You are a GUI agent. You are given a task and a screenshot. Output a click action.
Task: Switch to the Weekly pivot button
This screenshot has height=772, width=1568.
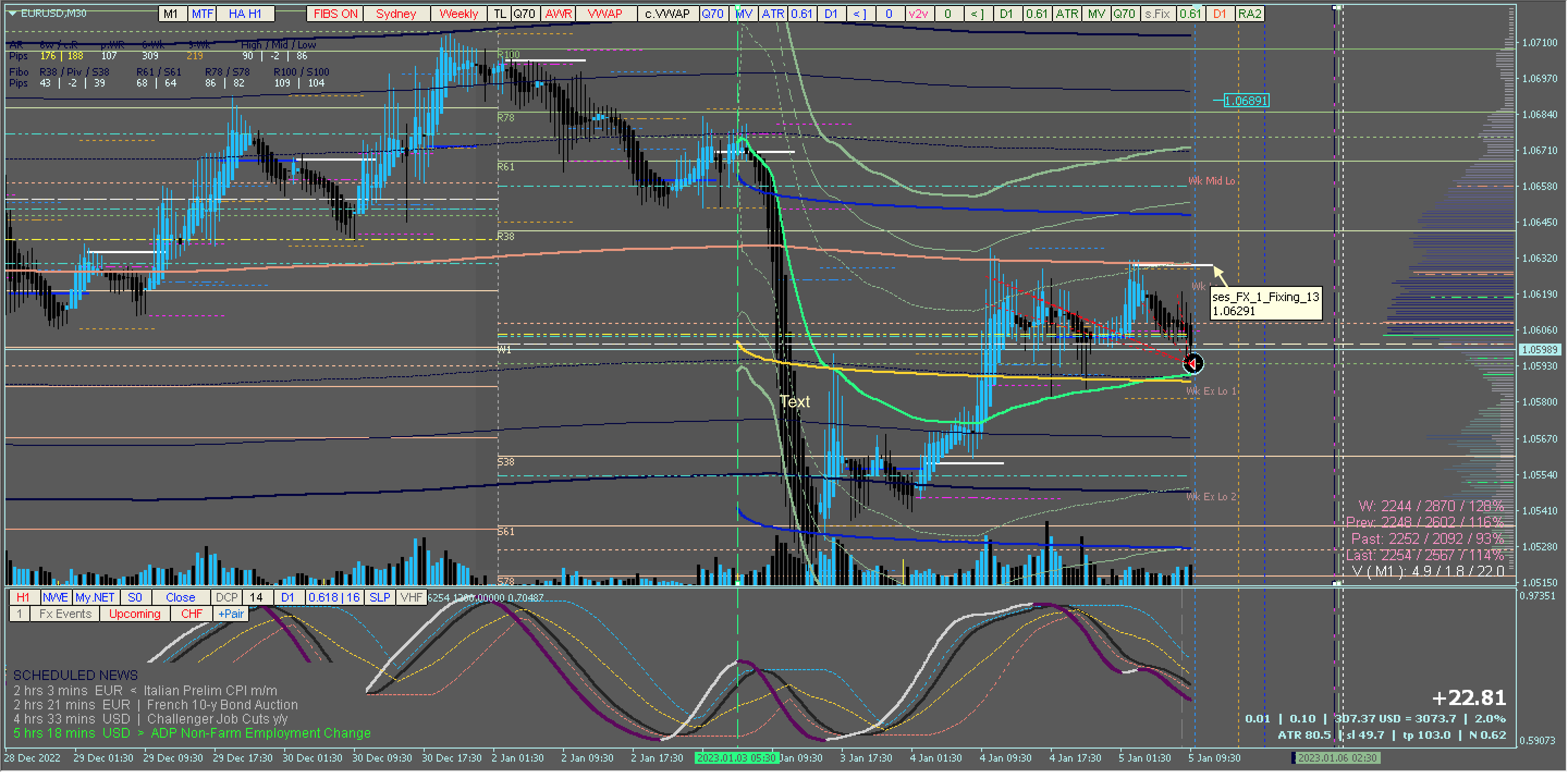(458, 14)
